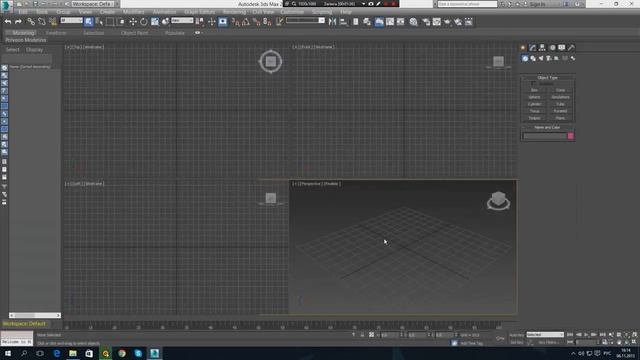The width and height of the screenshot is (640, 360).
Task: Activate the Select Object tool
Action: (x=89, y=22)
